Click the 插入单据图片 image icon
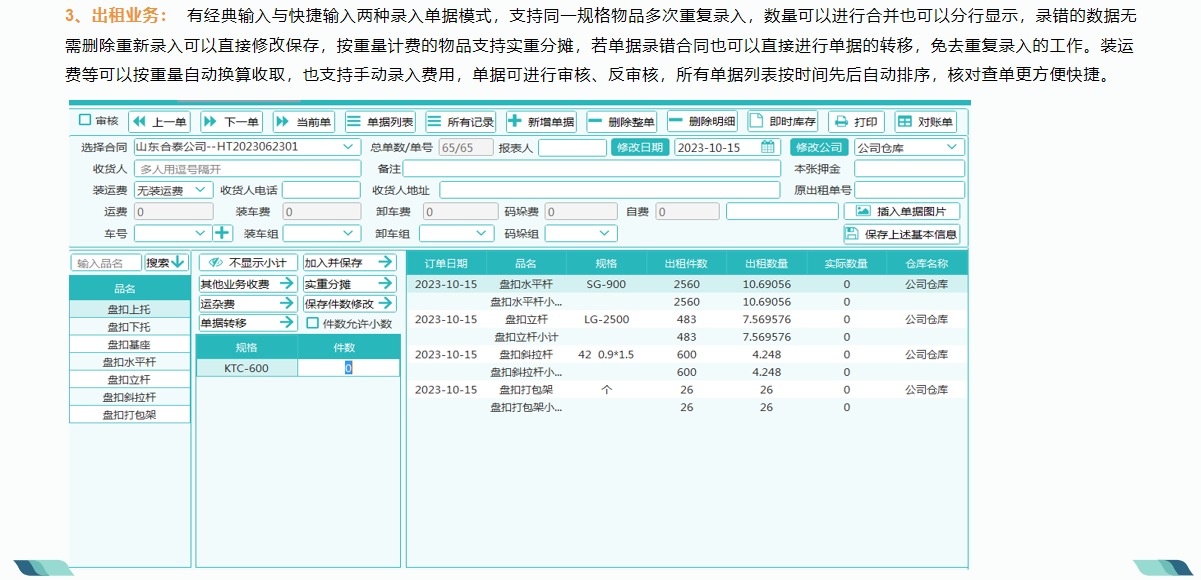1201x580 pixels. point(865,210)
